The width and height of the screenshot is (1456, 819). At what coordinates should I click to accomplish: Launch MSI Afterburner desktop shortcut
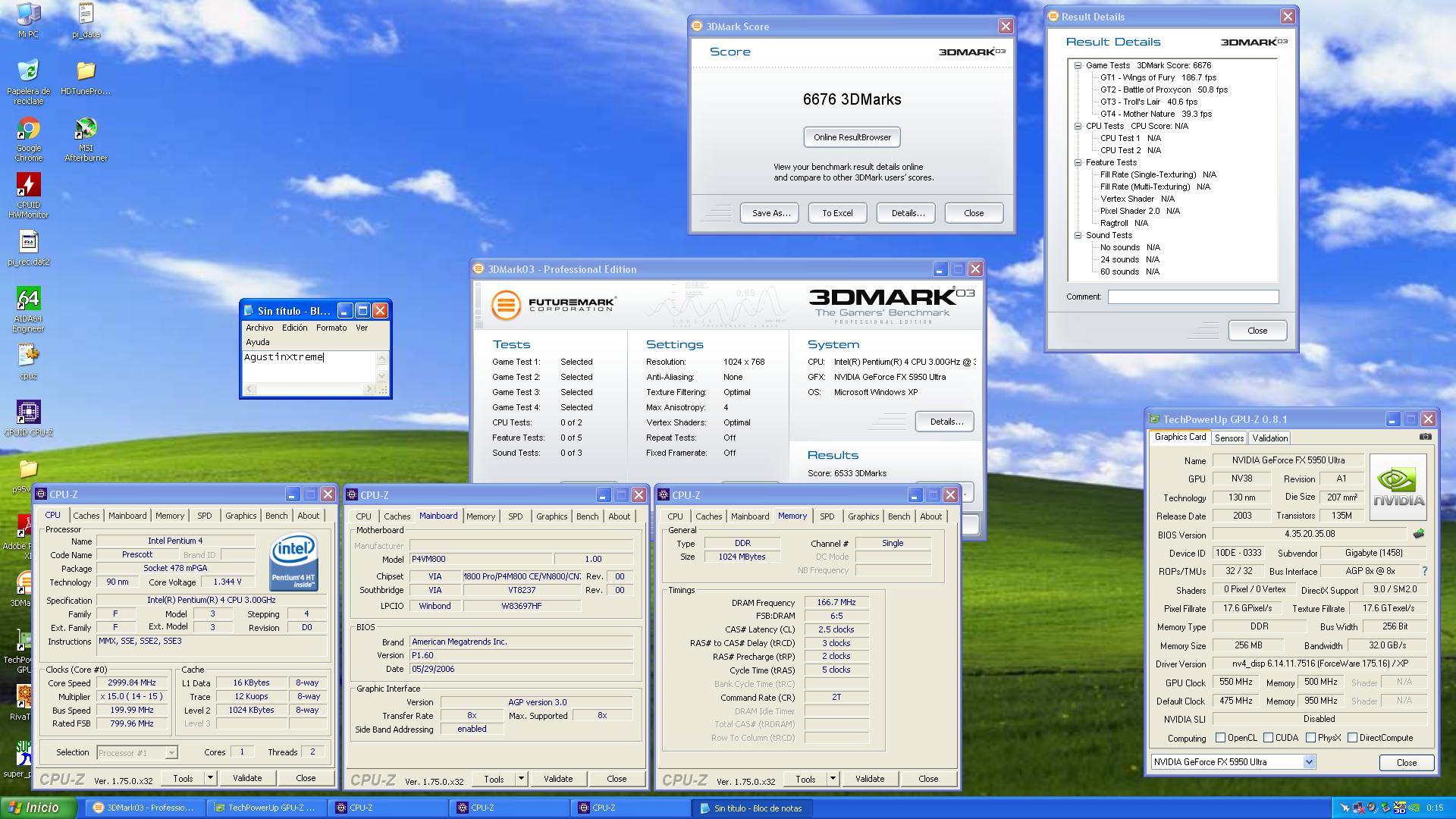86,140
